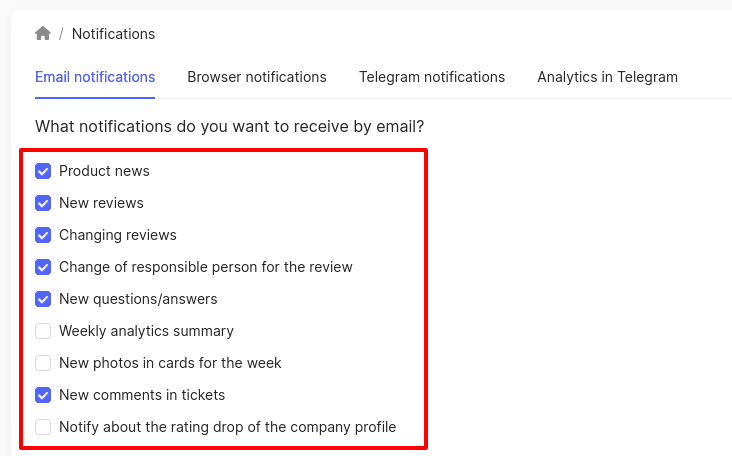The height and width of the screenshot is (456, 732).
Task: Uncheck the Product news checkbox
Action: (43, 171)
